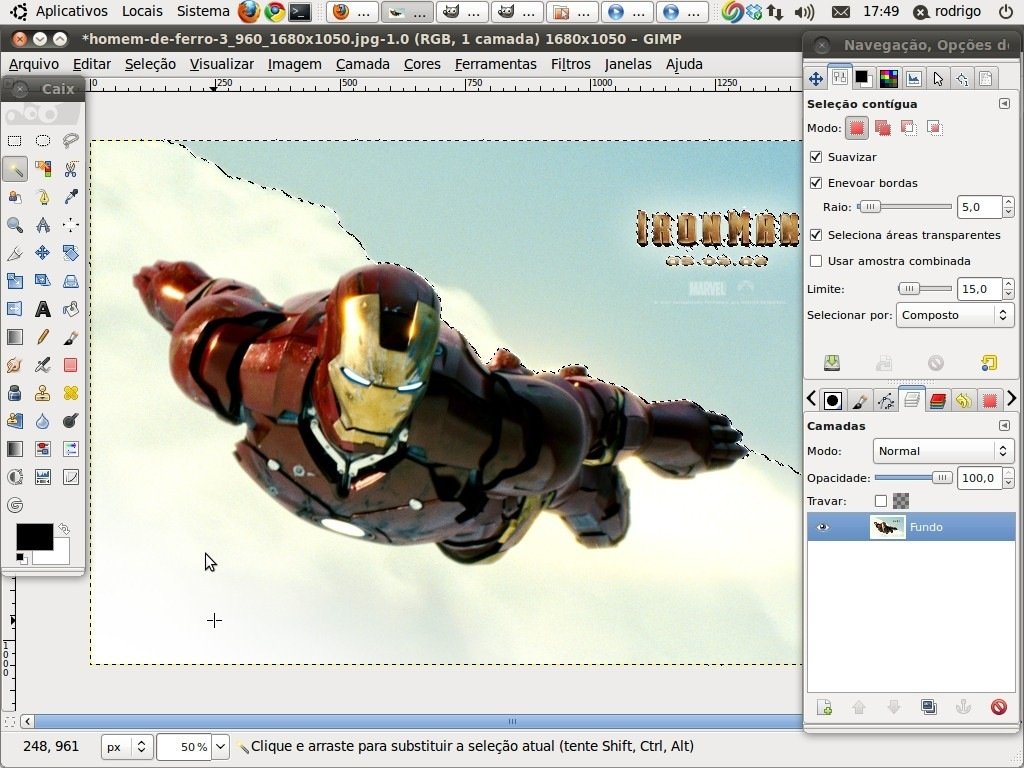Open the Aplicativos system menu
The width and height of the screenshot is (1024, 768).
pos(71,11)
